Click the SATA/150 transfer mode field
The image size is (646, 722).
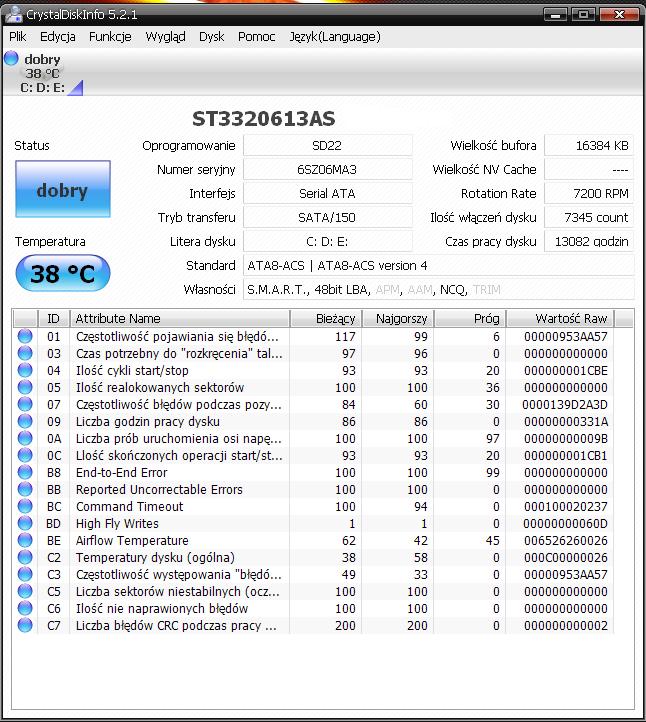coord(327,217)
